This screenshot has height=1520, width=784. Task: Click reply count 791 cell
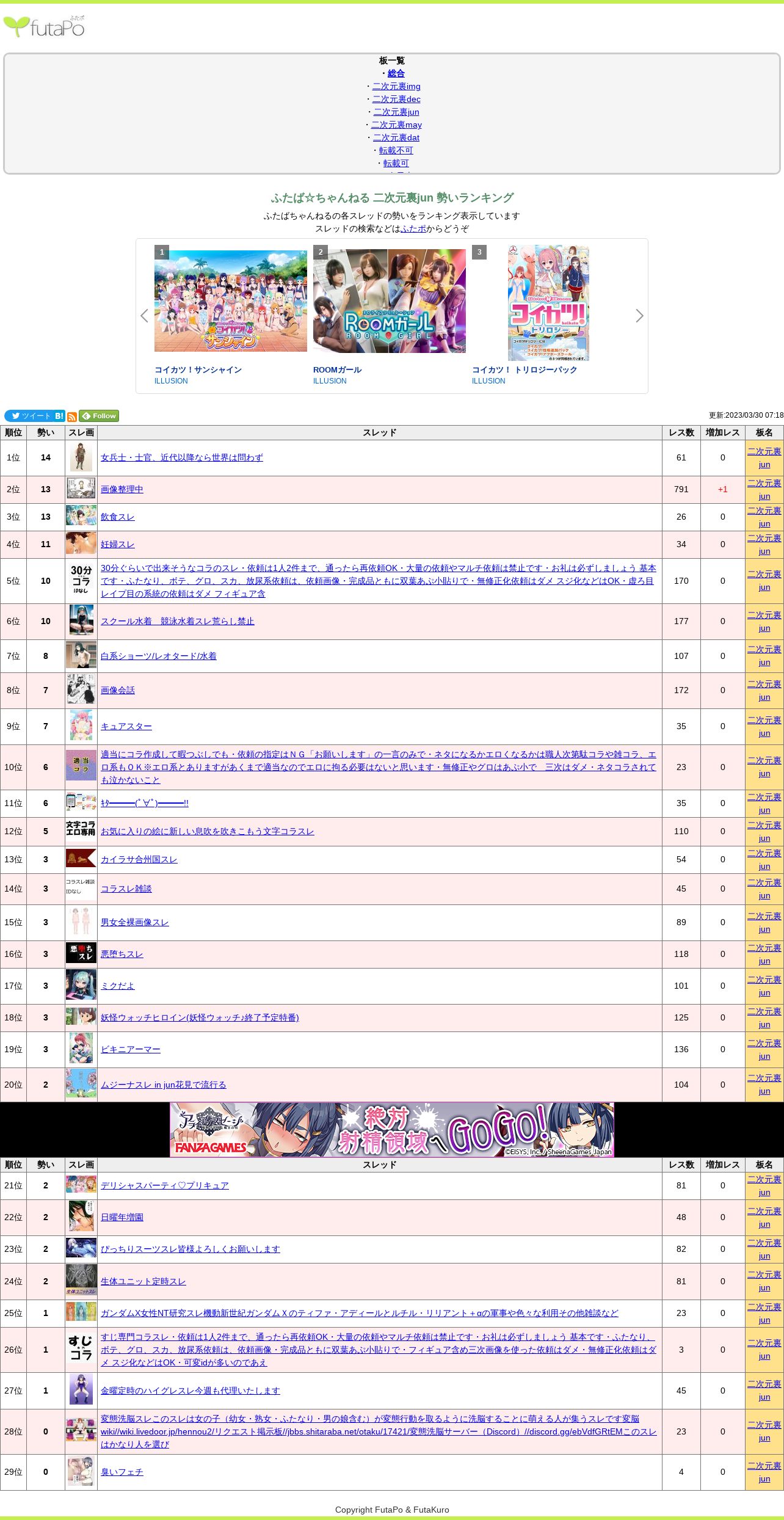(x=681, y=489)
